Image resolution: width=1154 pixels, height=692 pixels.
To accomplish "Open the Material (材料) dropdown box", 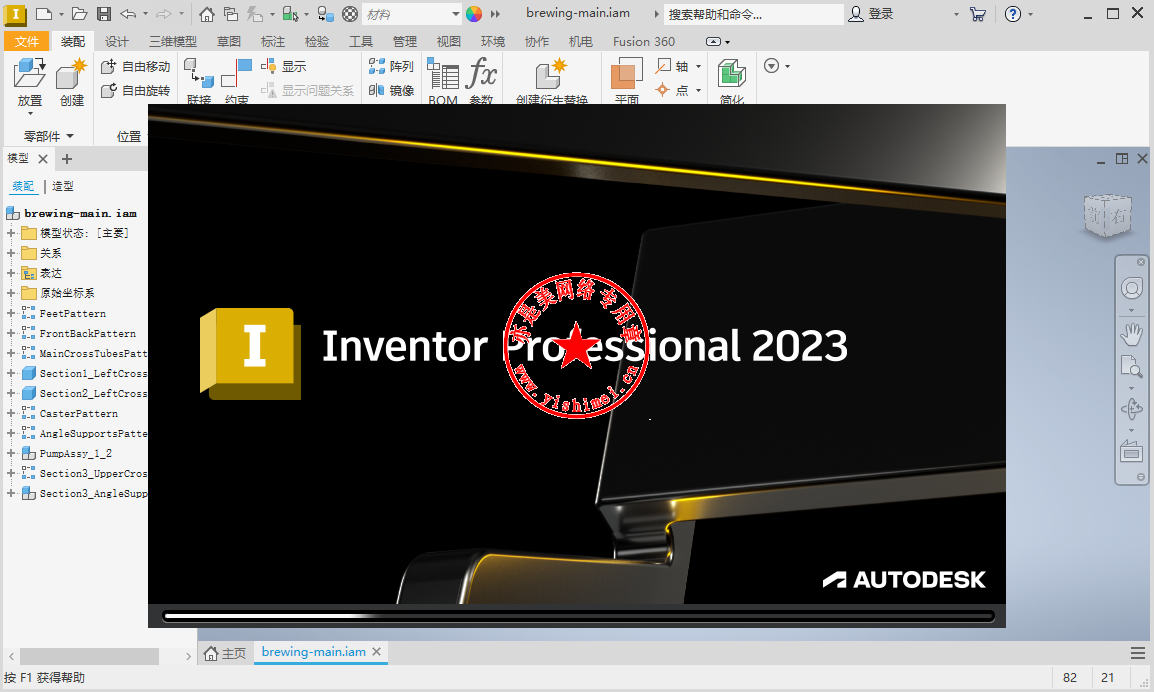I will 411,14.
